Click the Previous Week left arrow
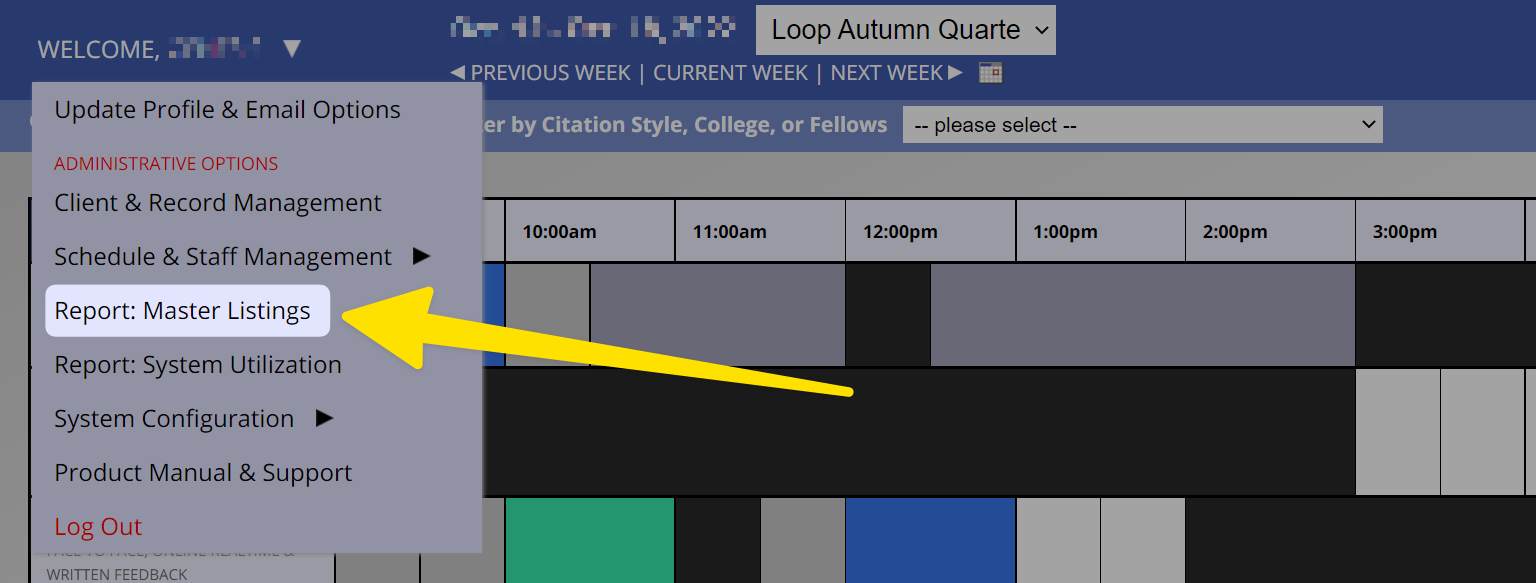 [458, 73]
